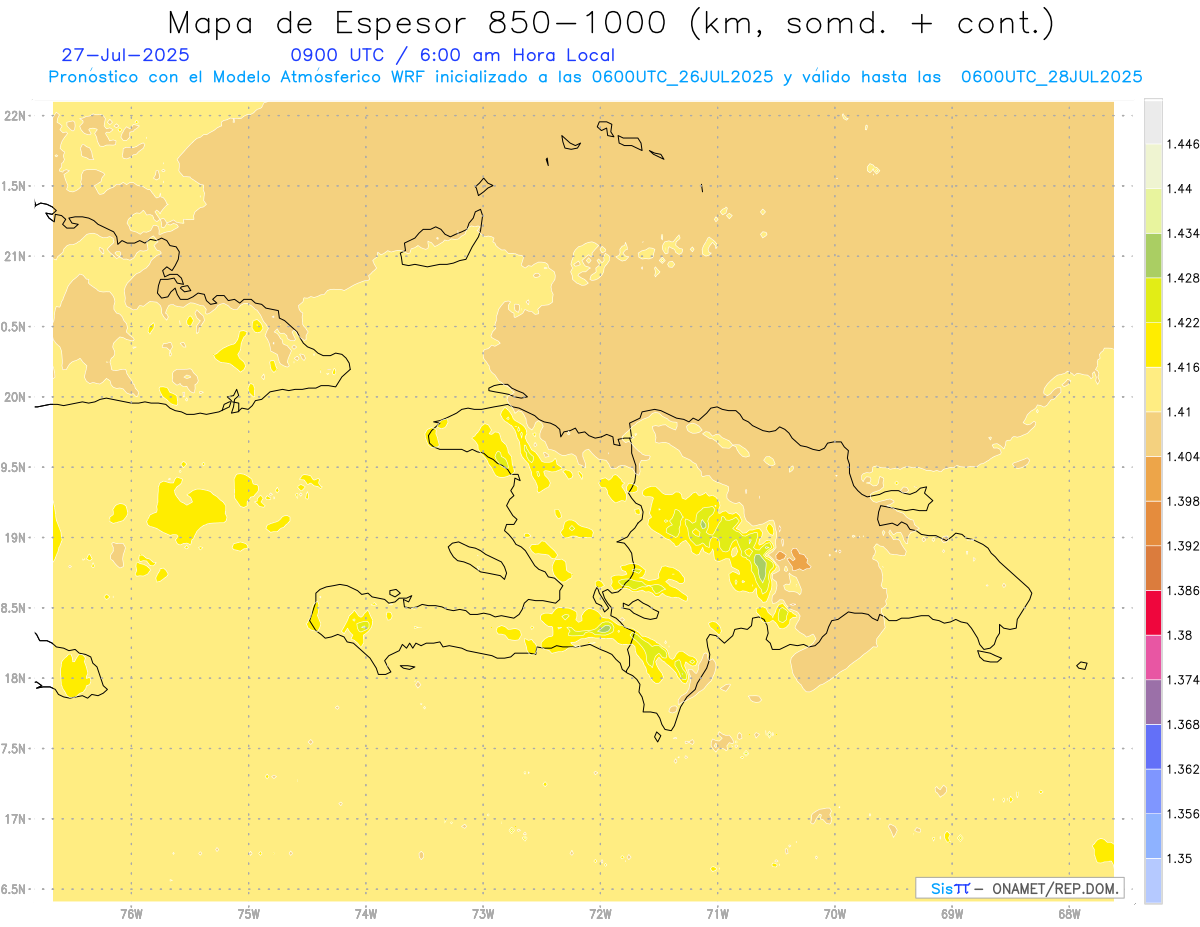This screenshot has width=1200, height=927.
Task: Click the legend value 1.356
Action: click(x=1183, y=814)
